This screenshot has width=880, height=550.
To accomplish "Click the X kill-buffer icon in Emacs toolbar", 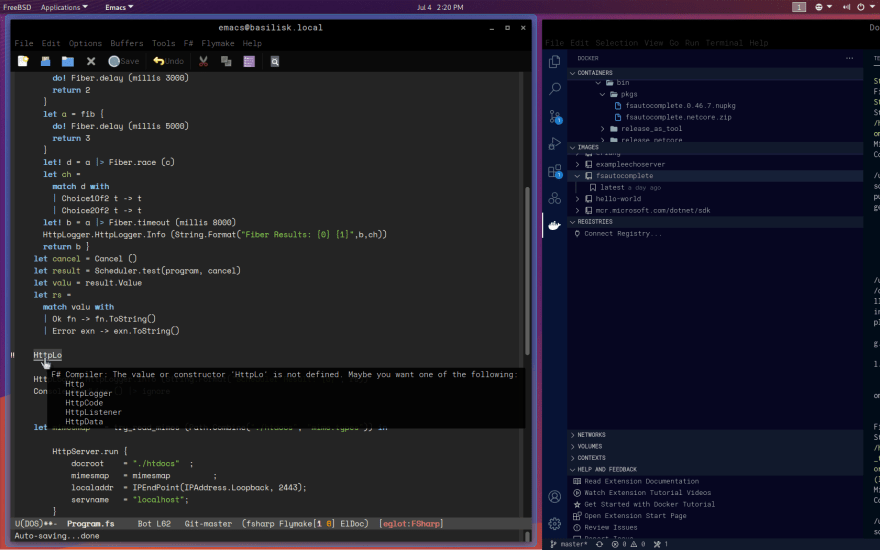I will tap(91, 61).
